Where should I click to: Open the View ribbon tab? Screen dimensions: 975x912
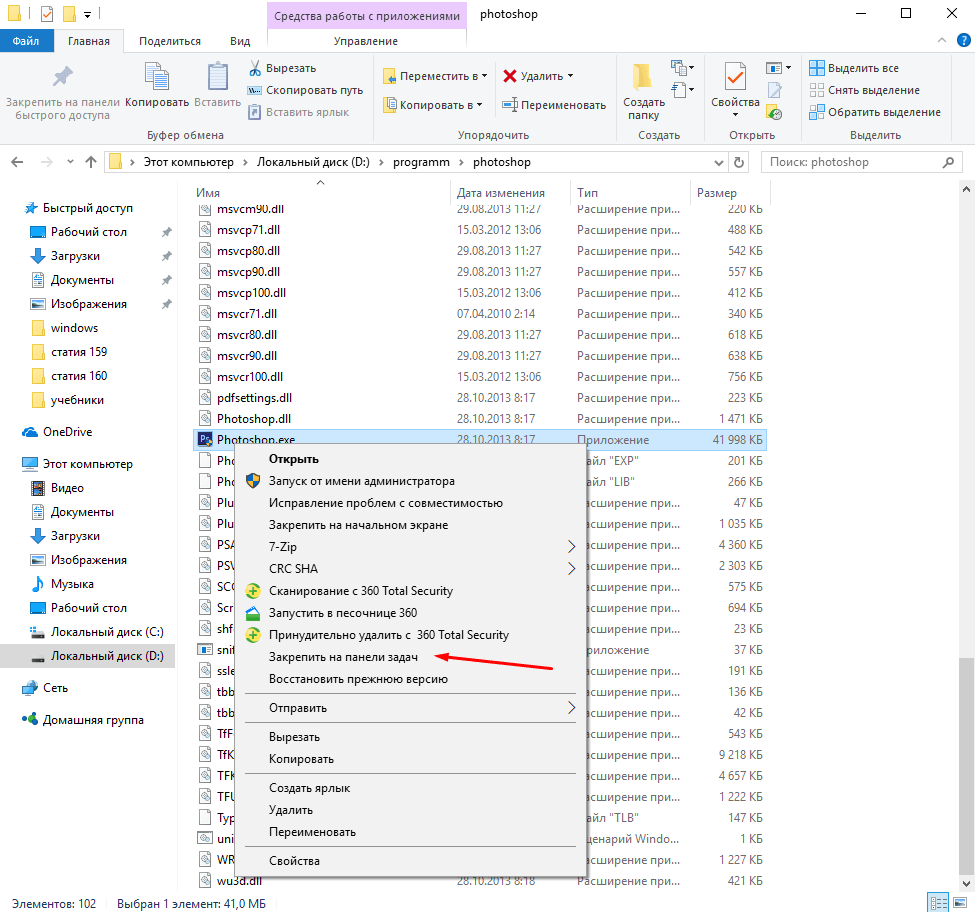point(240,41)
